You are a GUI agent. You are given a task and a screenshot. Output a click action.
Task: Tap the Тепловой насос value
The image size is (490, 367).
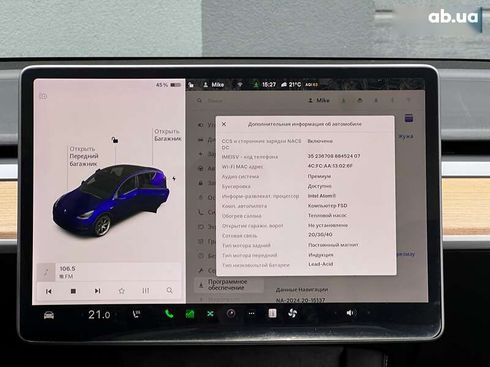point(327,215)
